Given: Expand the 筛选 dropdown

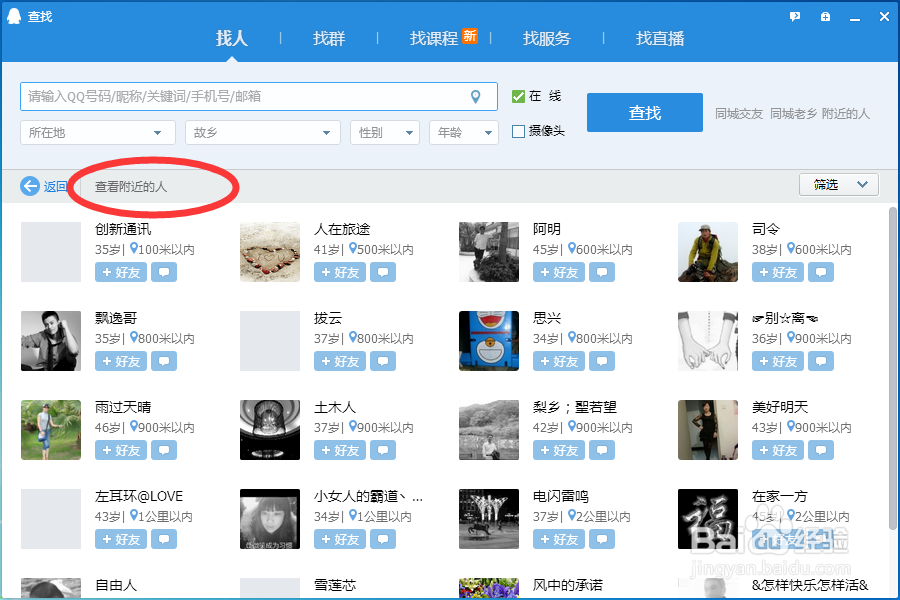Looking at the screenshot, I should point(838,184).
